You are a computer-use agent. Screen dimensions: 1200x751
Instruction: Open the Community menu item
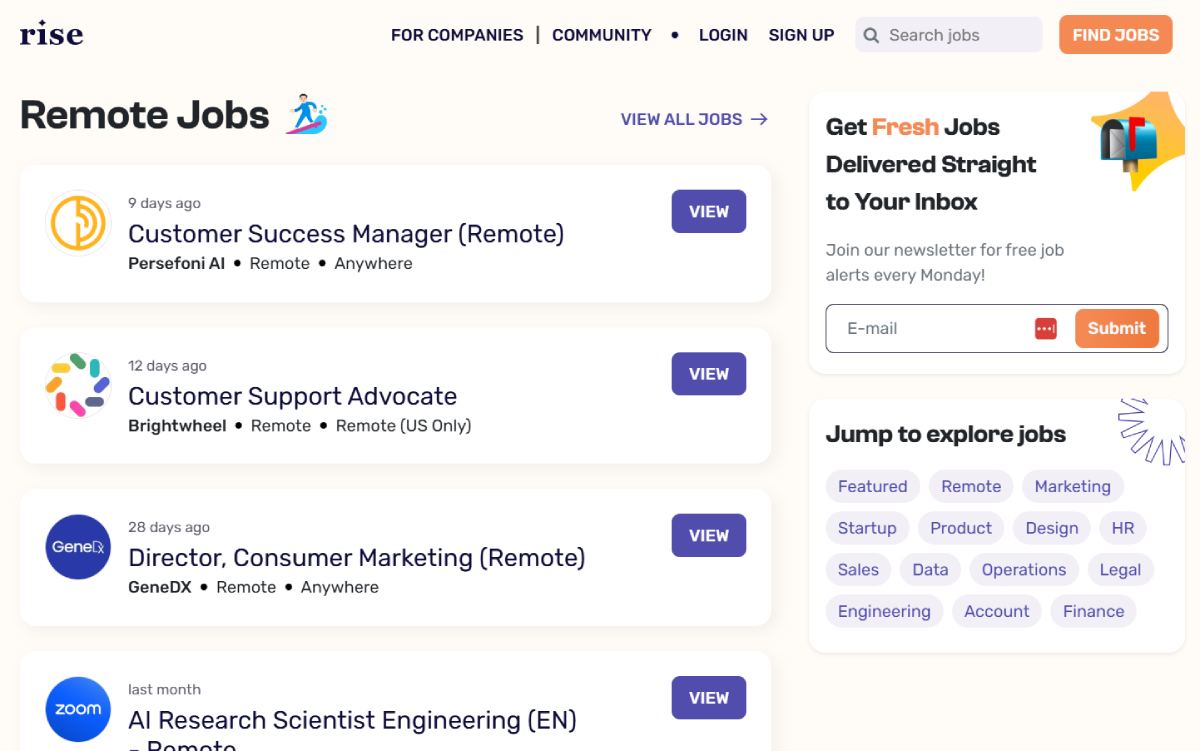coord(602,35)
